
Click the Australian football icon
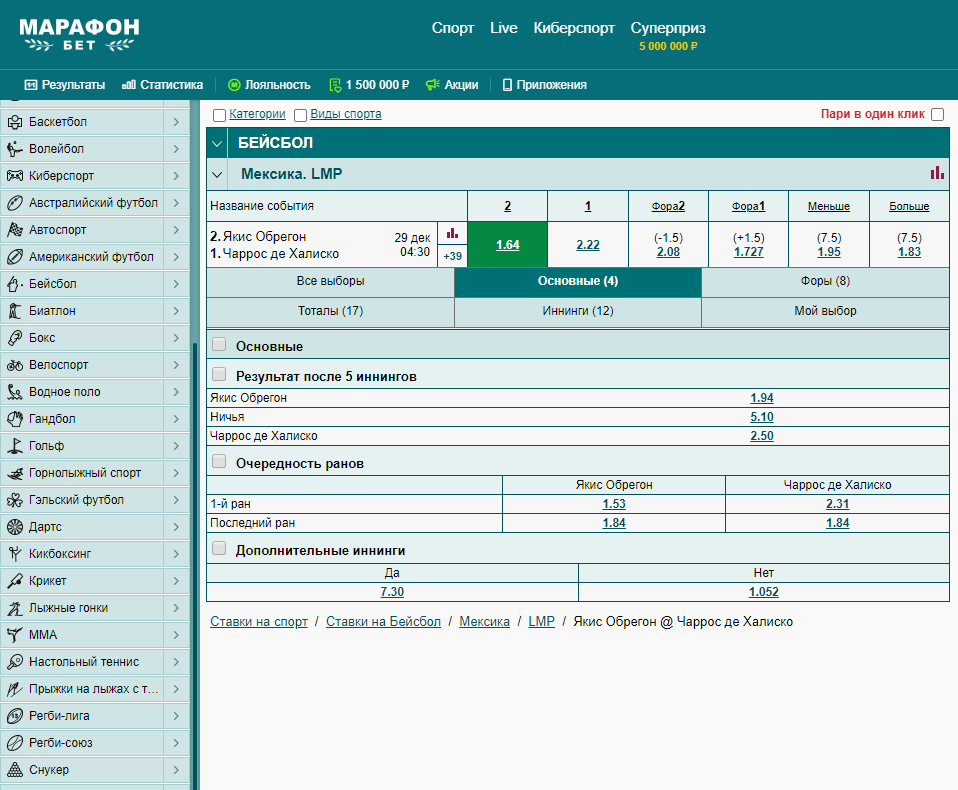[15, 203]
